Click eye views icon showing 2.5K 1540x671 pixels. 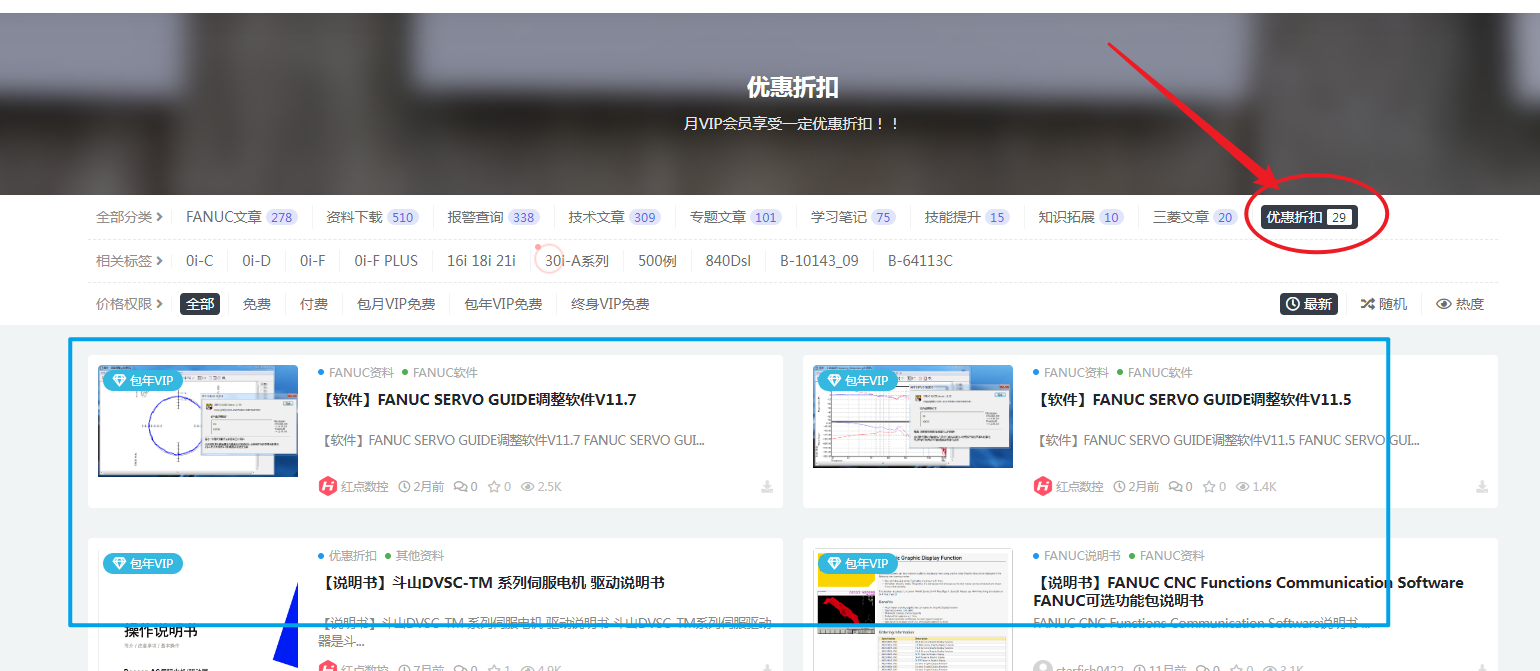(528, 487)
